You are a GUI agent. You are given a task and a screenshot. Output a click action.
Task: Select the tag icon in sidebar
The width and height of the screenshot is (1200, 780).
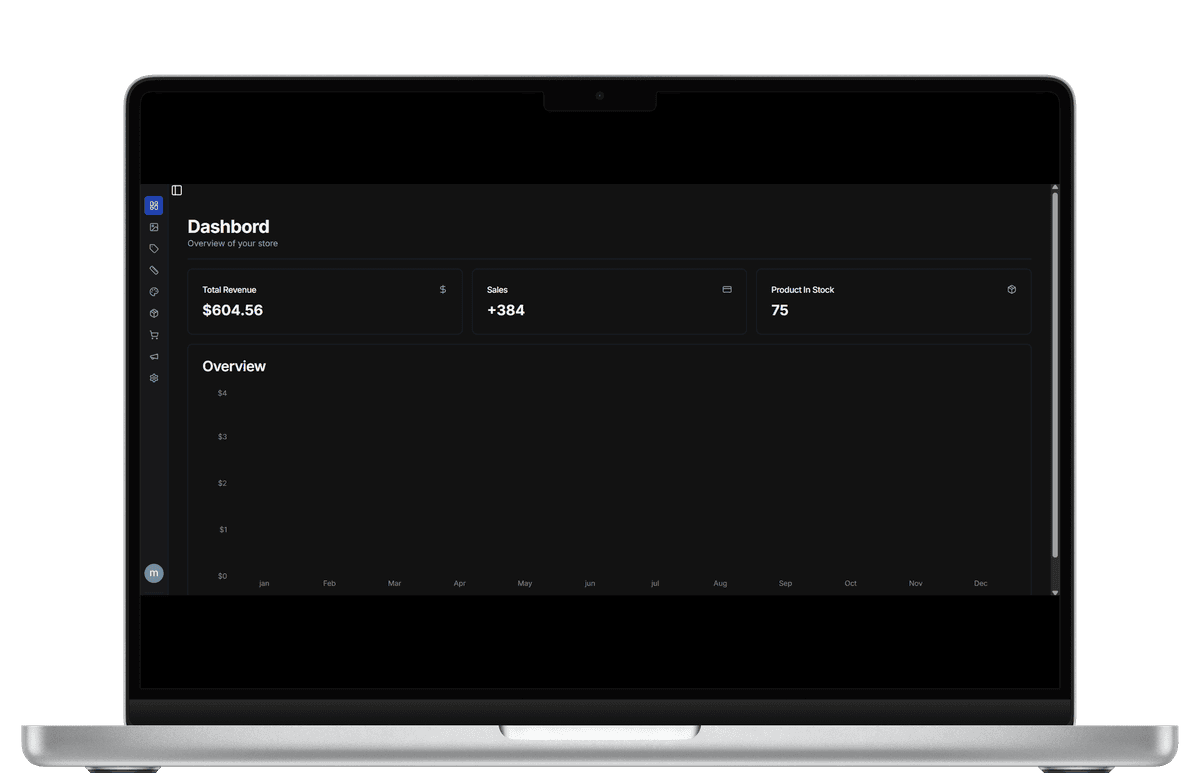pyautogui.click(x=154, y=249)
